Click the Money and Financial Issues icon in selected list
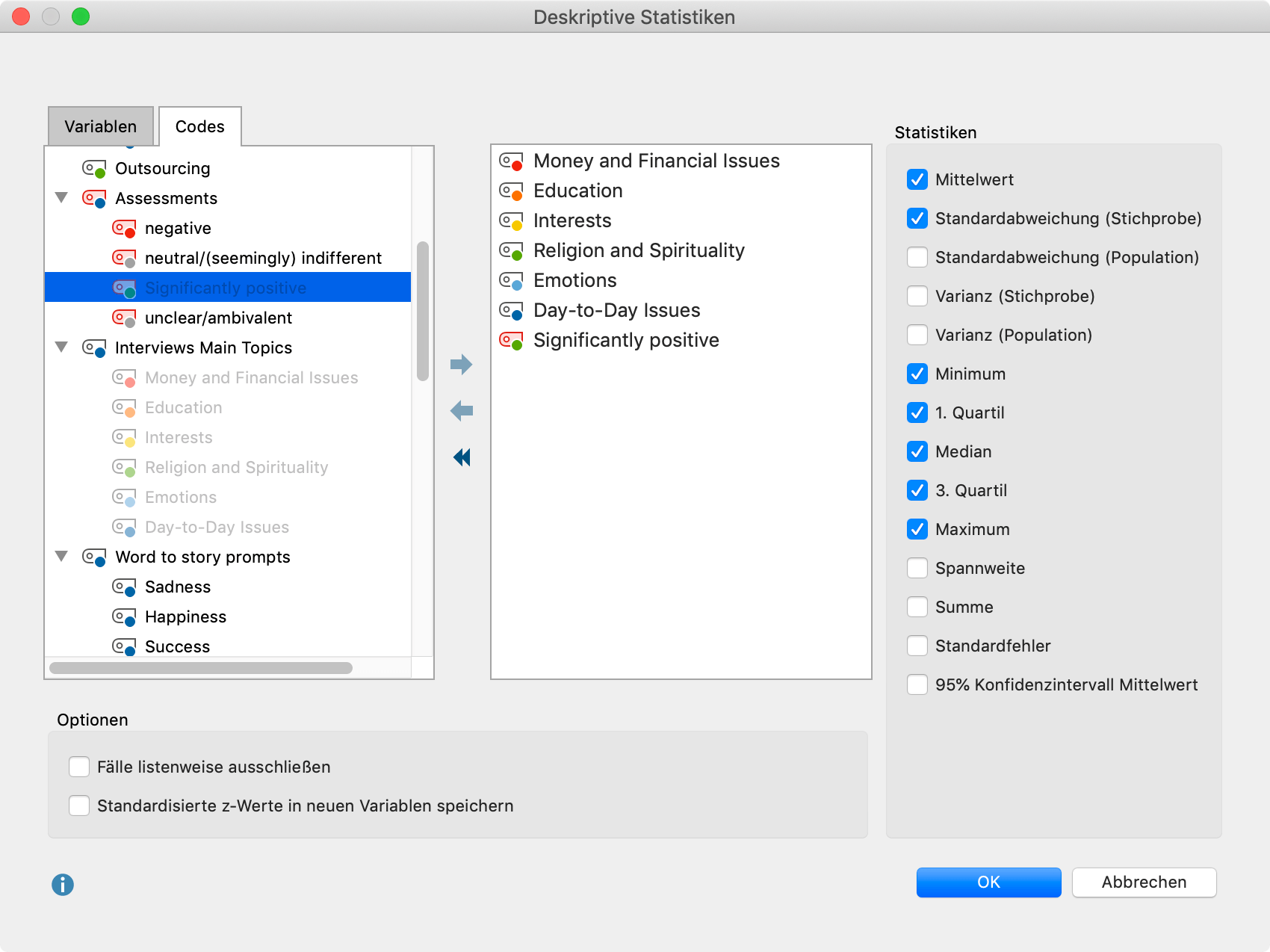 pyautogui.click(x=511, y=161)
